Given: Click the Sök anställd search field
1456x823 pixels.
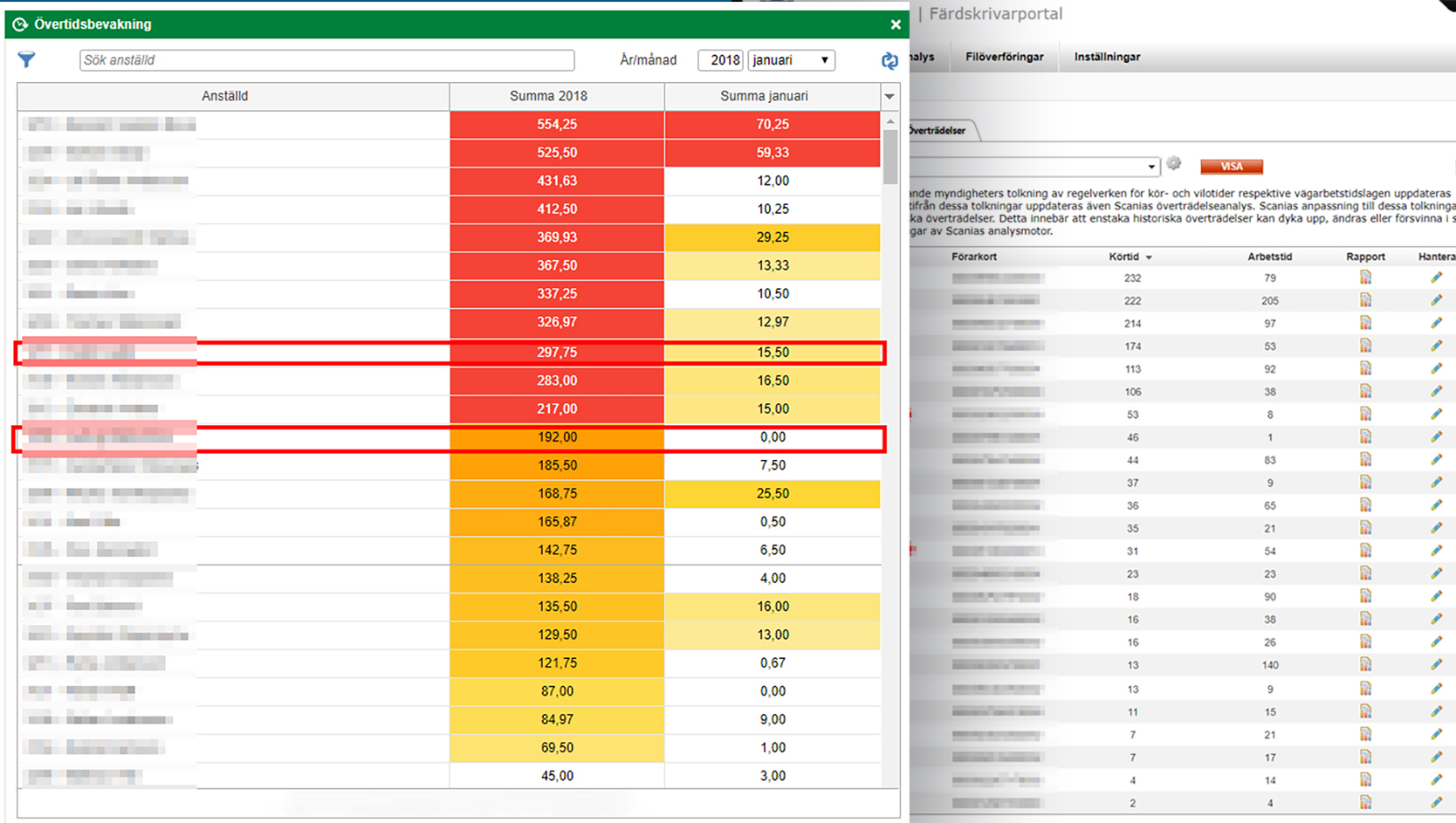Looking at the screenshot, I should click(327, 60).
